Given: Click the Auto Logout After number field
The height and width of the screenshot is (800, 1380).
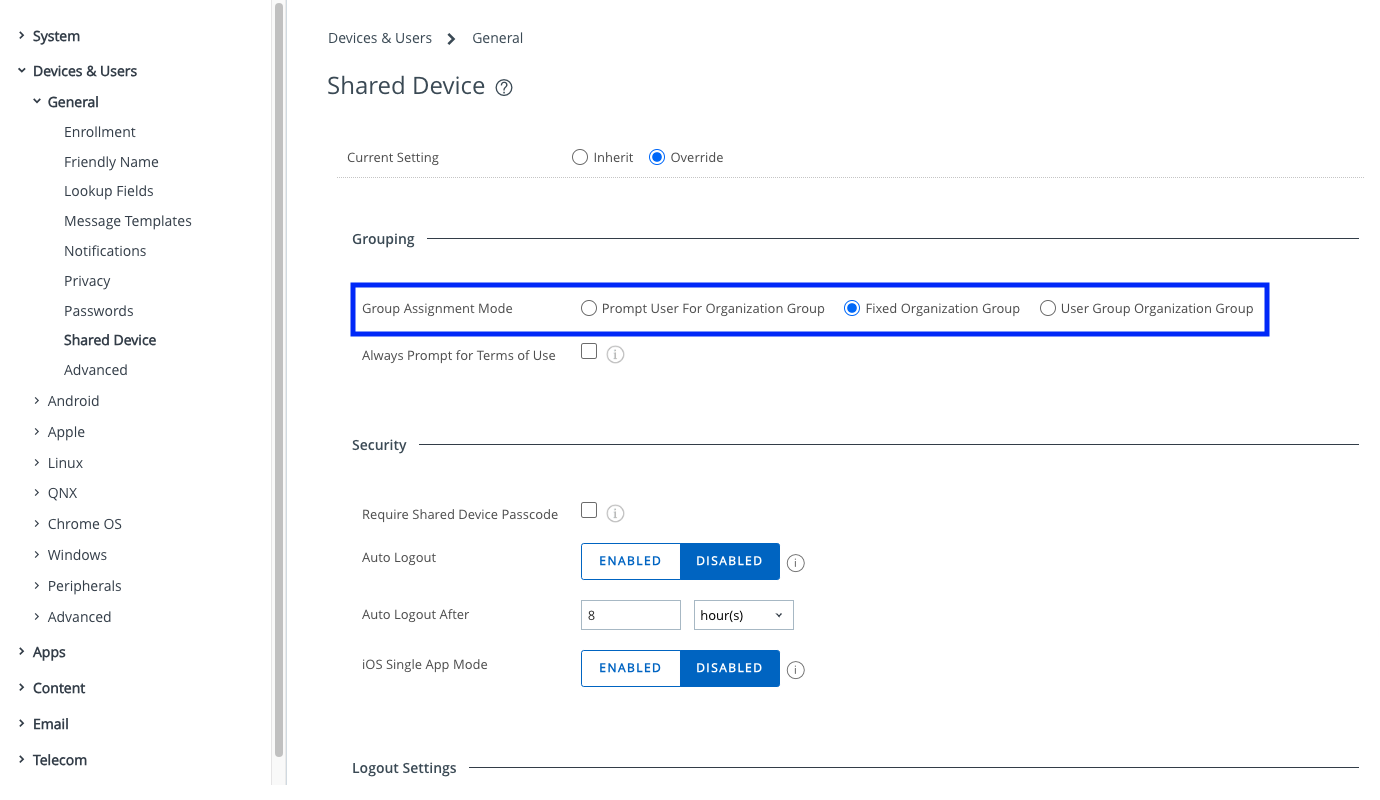Looking at the screenshot, I should pyautogui.click(x=630, y=615).
